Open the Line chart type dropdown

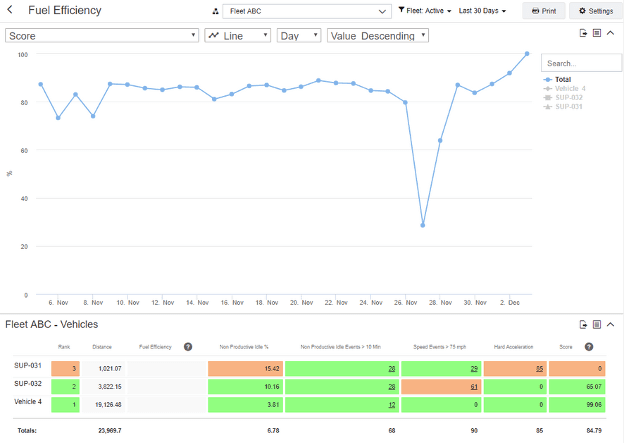point(237,35)
